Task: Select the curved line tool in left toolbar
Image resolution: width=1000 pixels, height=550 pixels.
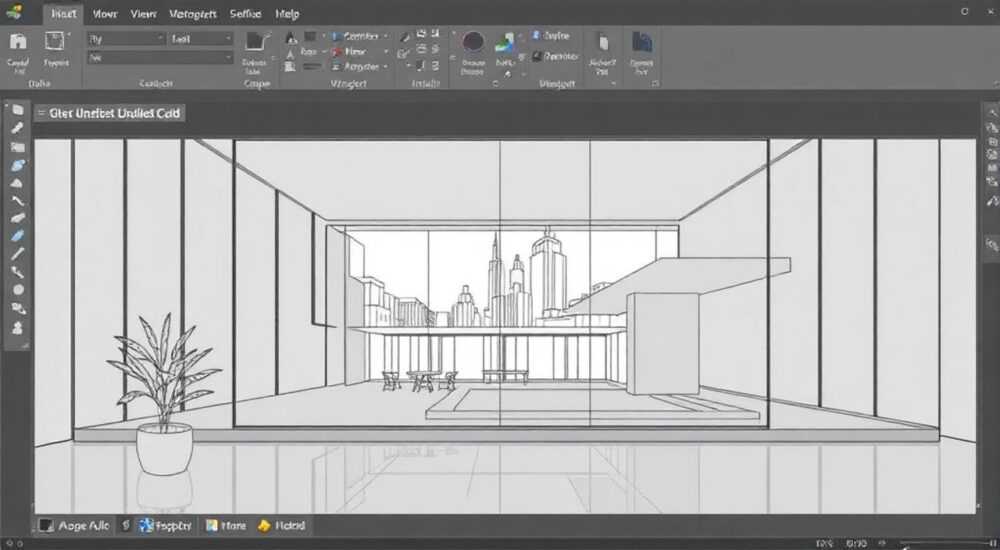Action: click(x=17, y=201)
